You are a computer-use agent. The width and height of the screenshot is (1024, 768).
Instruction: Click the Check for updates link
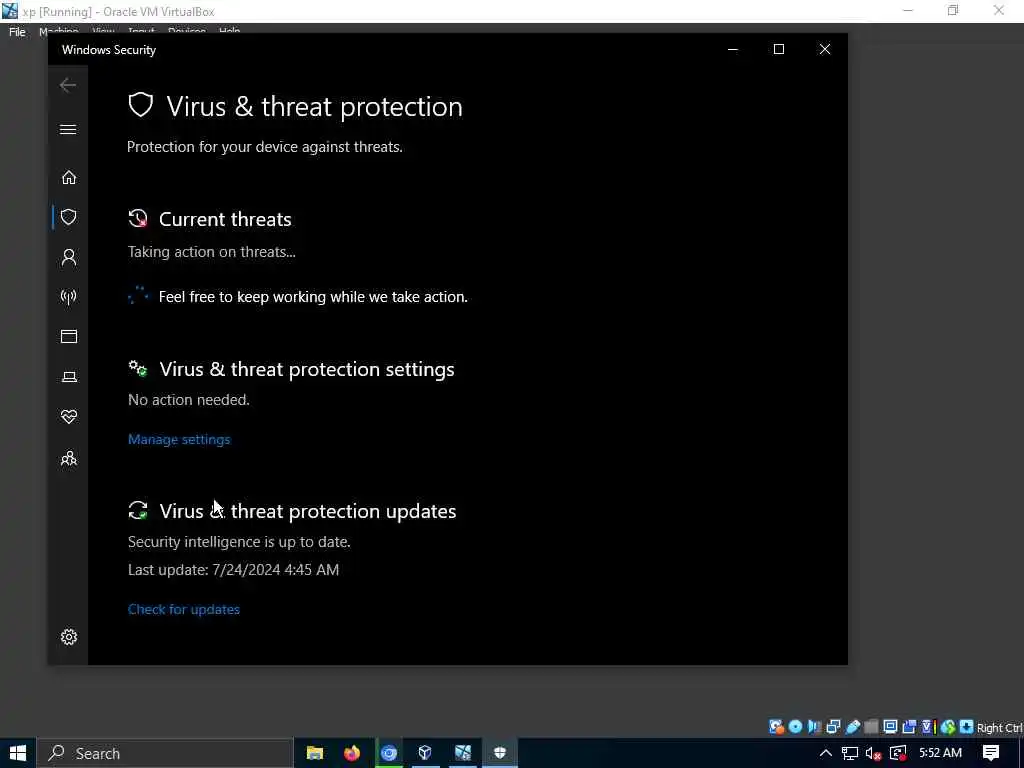[184, 609]
